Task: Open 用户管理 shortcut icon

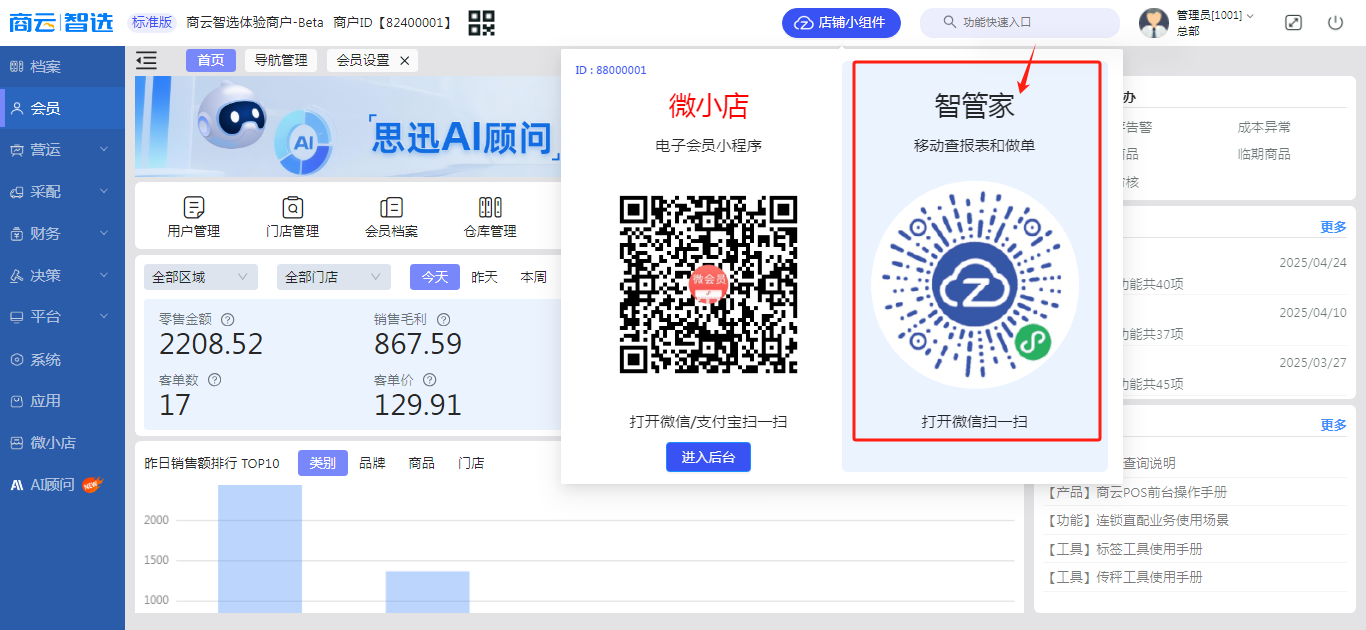Action: (194, 207)
